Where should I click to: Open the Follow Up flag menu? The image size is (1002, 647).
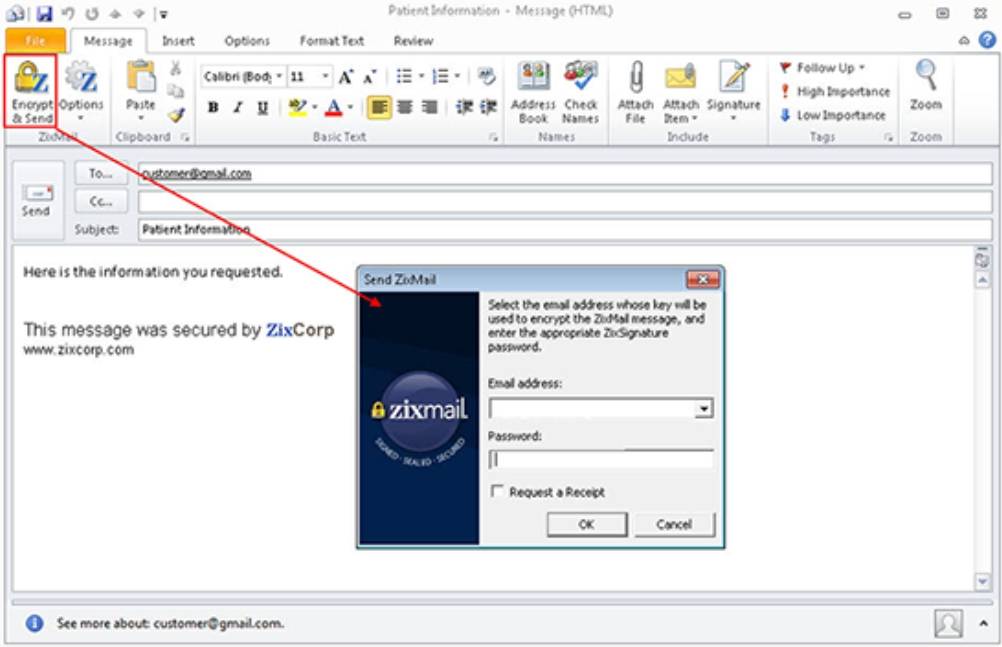click(x=822, y=68)
